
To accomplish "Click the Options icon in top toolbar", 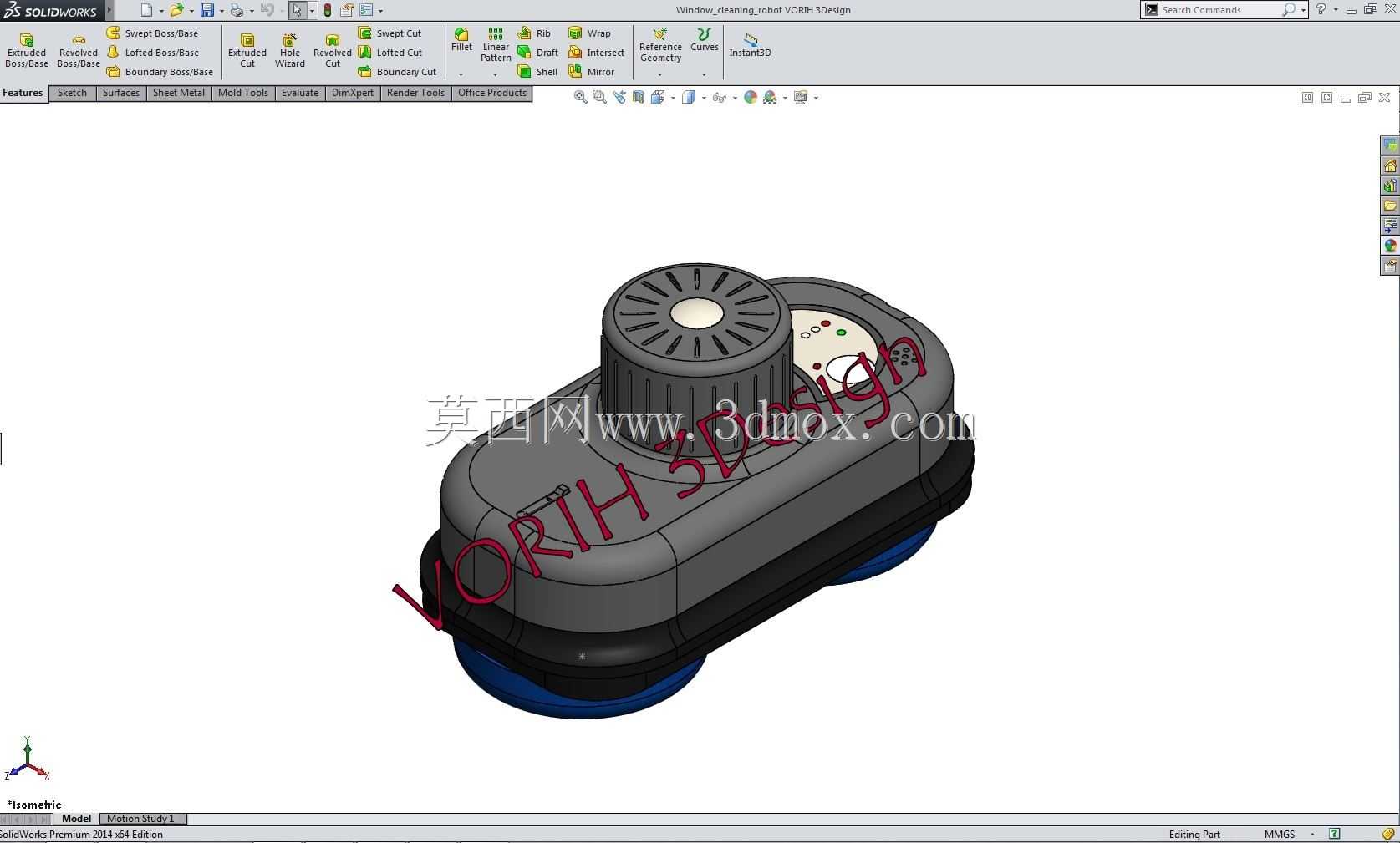I will (366, 10).
